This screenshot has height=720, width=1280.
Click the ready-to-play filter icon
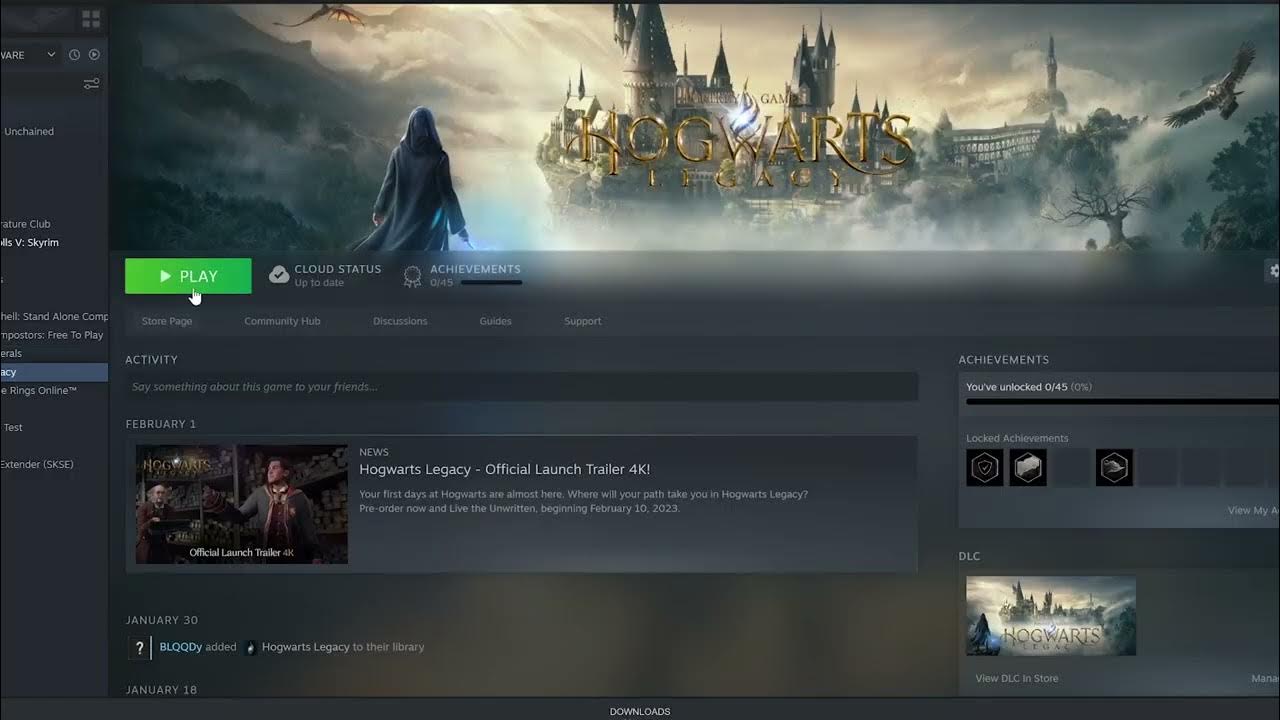pyautogui.click(x=94, y=55)
